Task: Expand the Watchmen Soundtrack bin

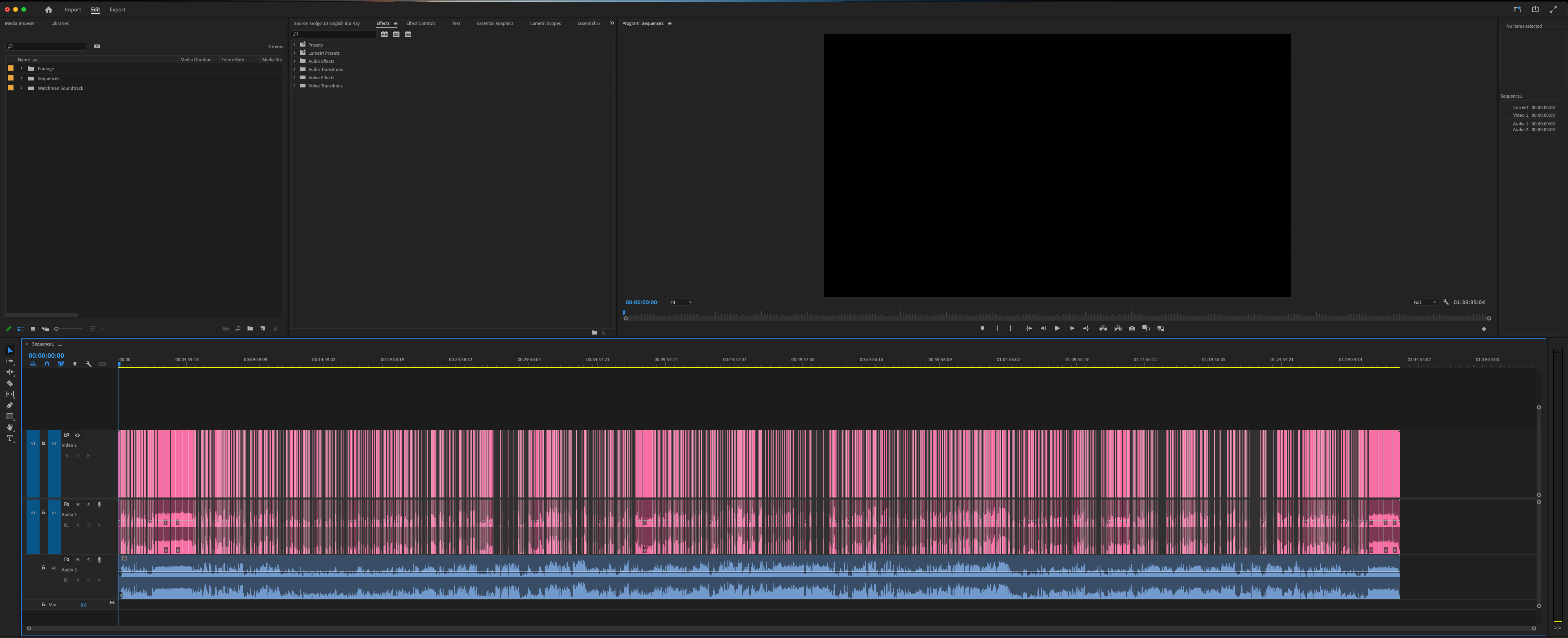Action: click(x=22, y=88)
